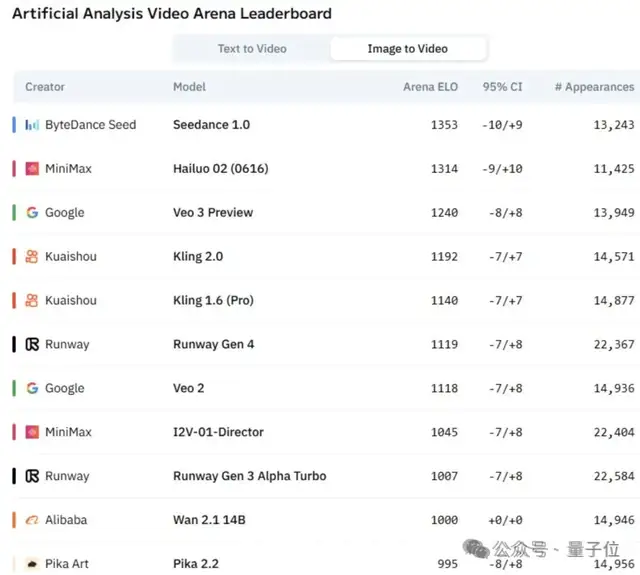Click the Model column header
640x575 pixels.
pos(190,87)
